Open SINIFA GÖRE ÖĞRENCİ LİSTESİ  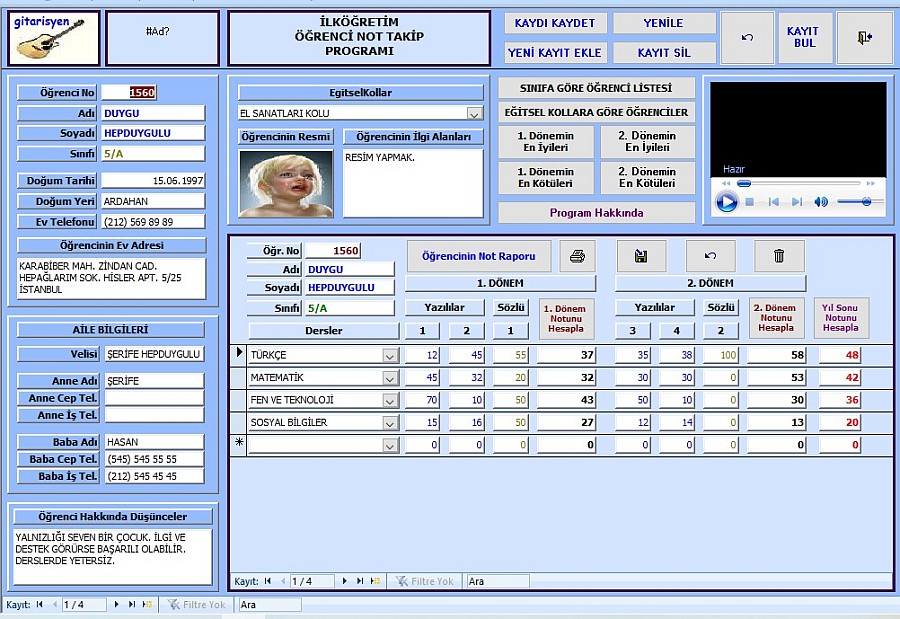pyautogui.click(x=596, y=88)
